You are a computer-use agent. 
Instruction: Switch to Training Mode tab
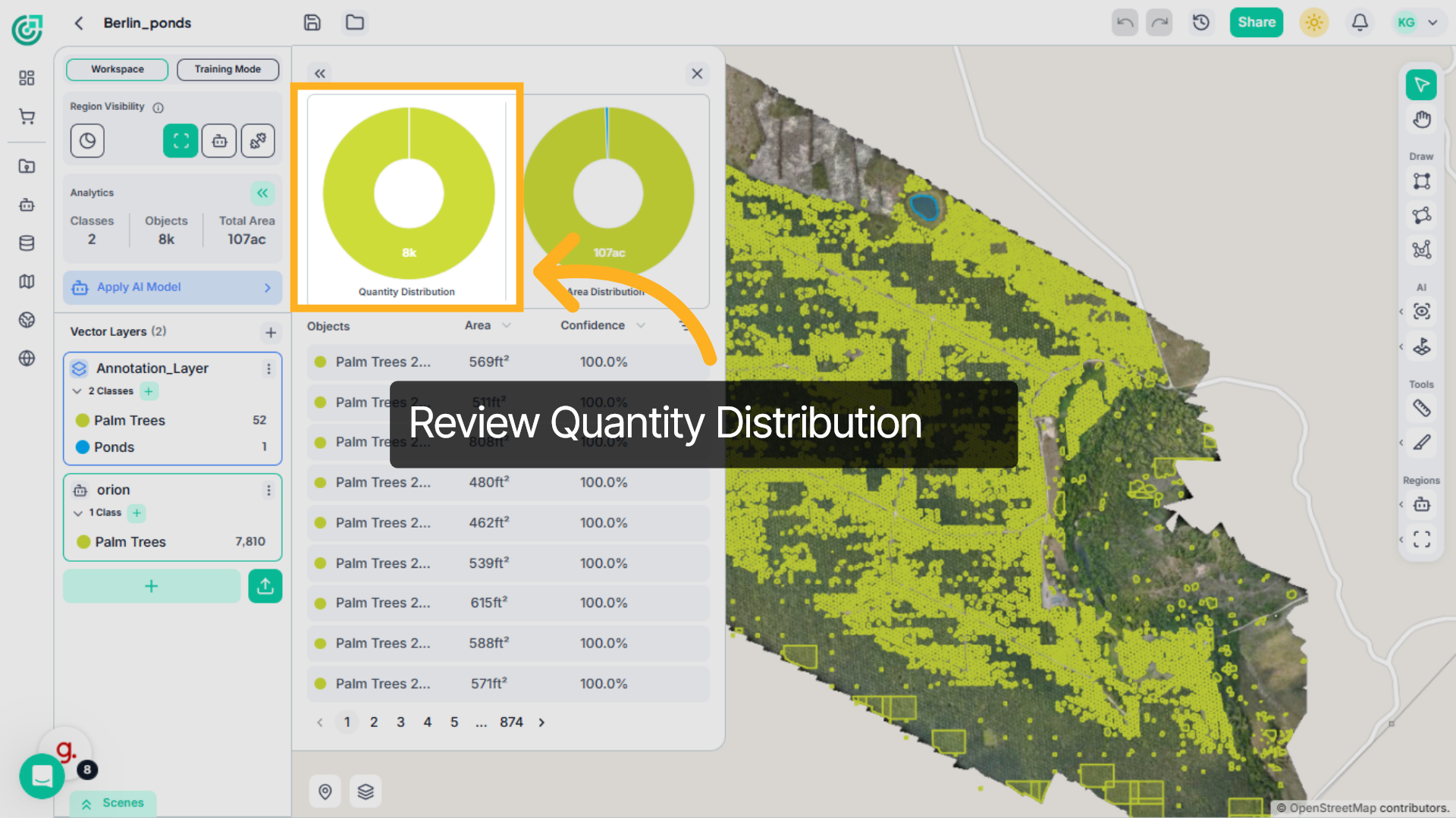pos(227,69)
